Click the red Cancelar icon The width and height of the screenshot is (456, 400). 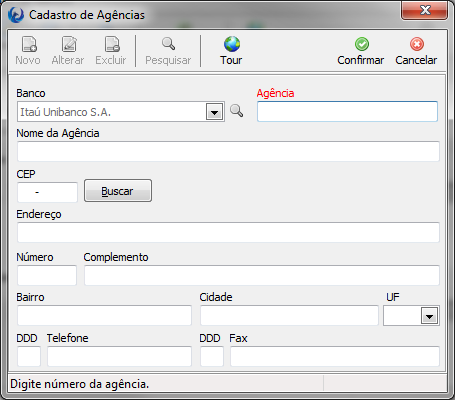click(417, 44)
